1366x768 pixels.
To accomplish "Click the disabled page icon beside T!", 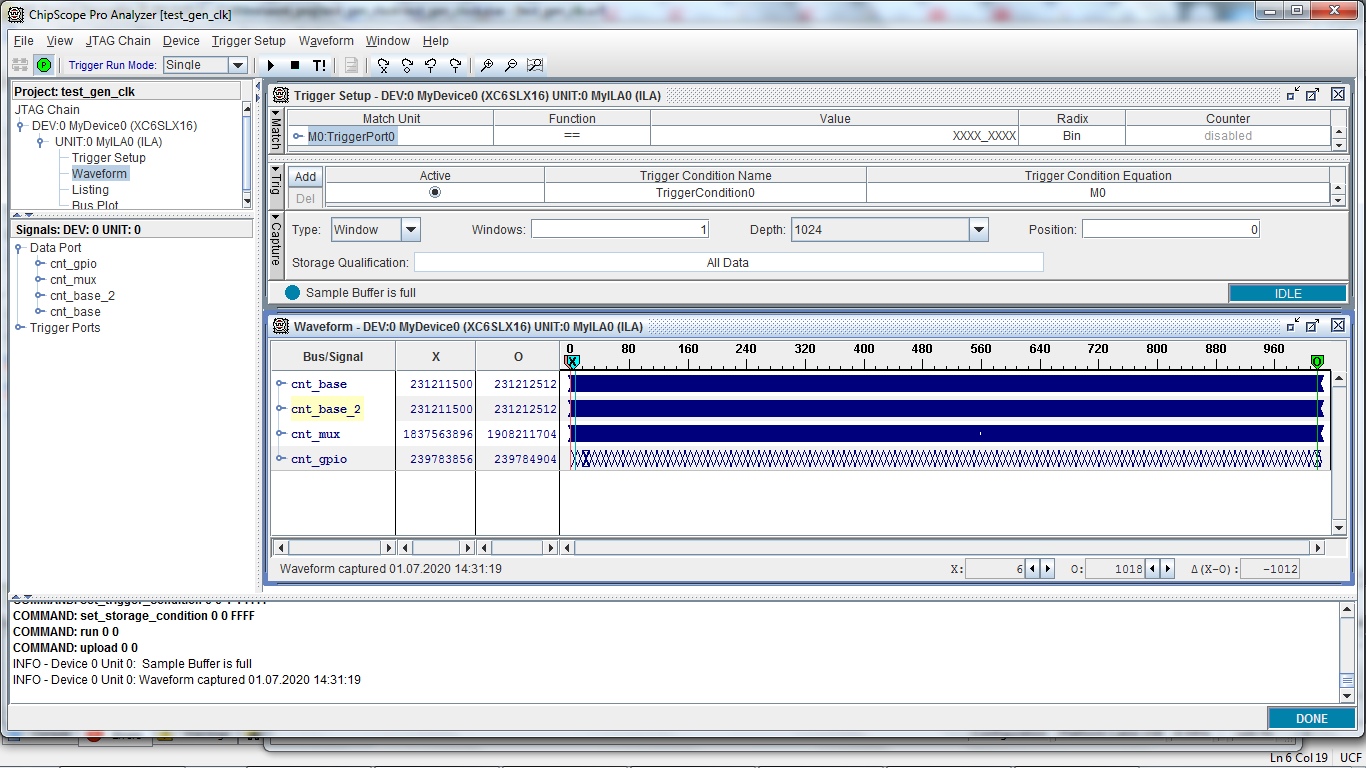I will (x=351, y=65).
